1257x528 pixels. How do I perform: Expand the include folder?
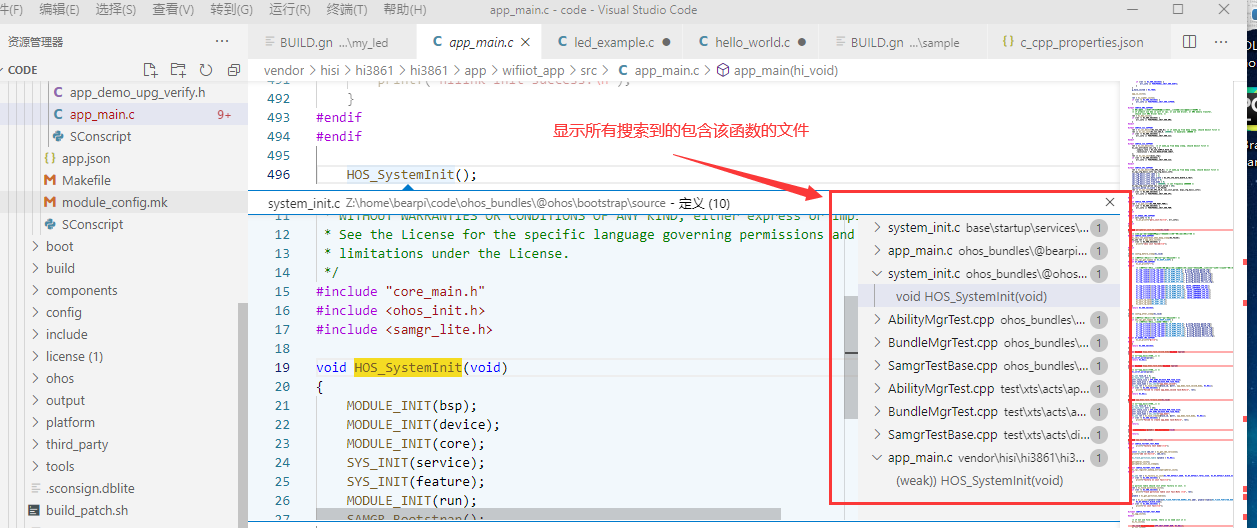pos(66,334)
